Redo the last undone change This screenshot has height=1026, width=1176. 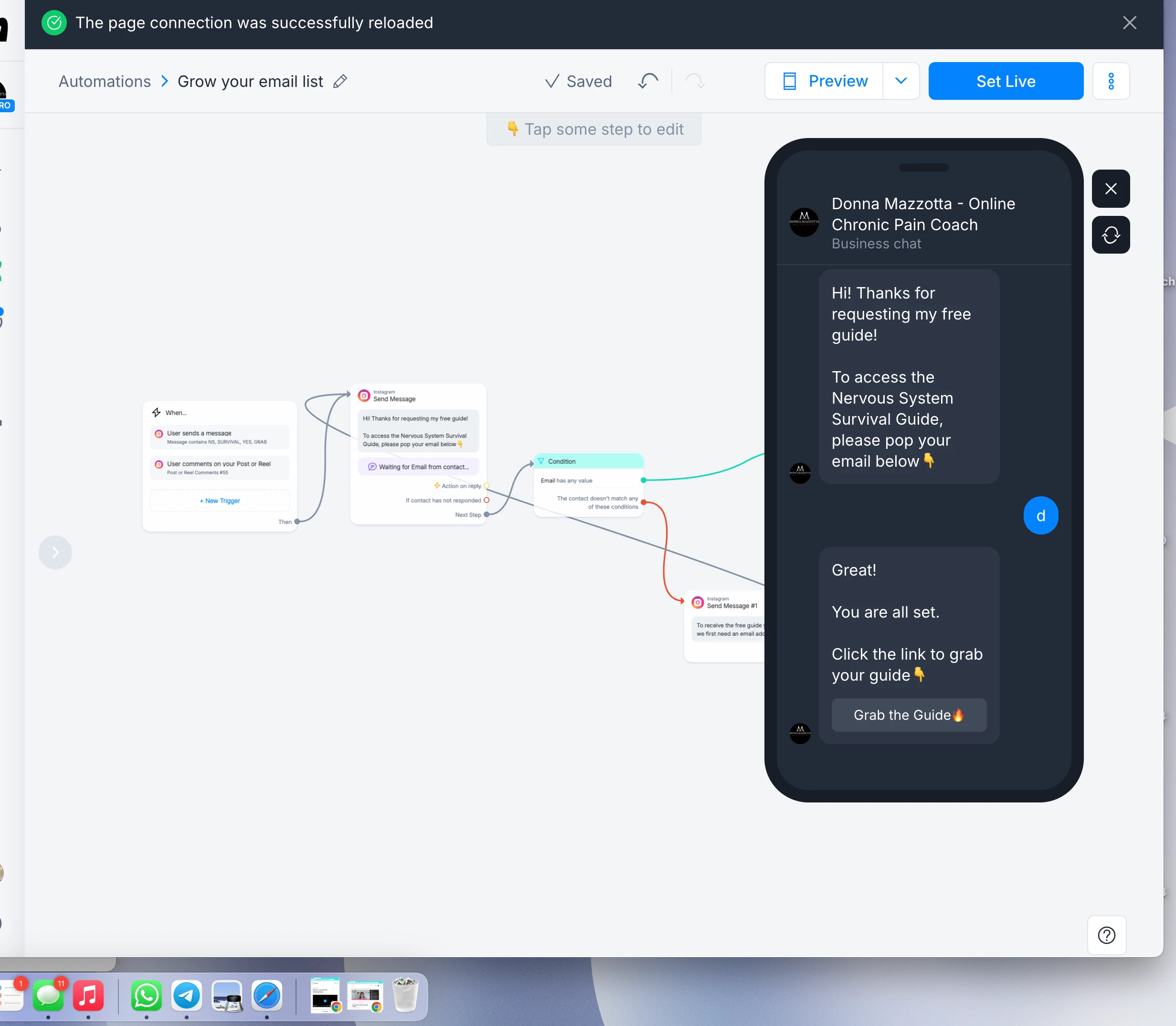pyautogui.click(x=695, y=81)
